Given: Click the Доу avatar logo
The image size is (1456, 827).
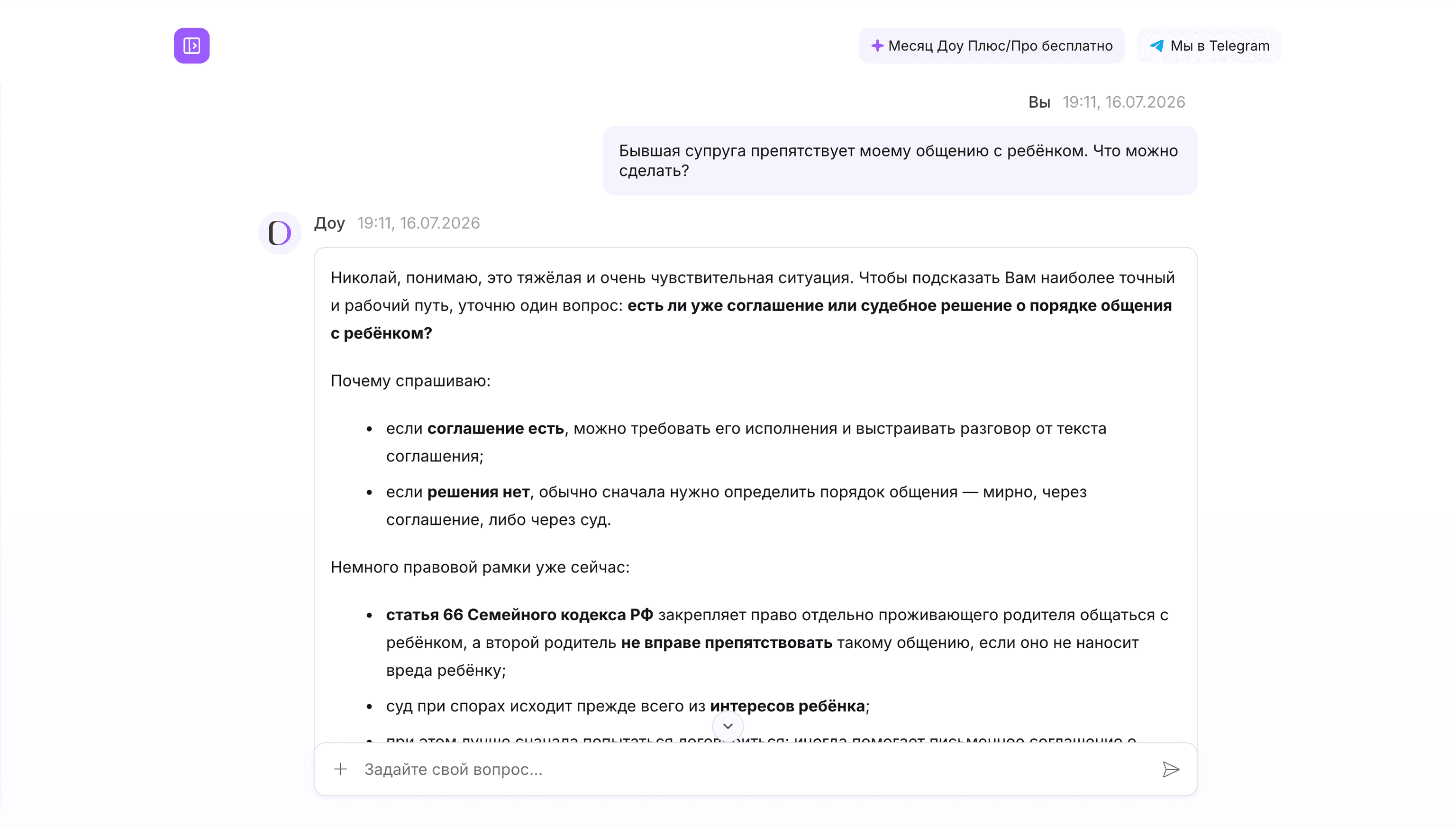Looking at the screenshot, I should tap(279, 233).
